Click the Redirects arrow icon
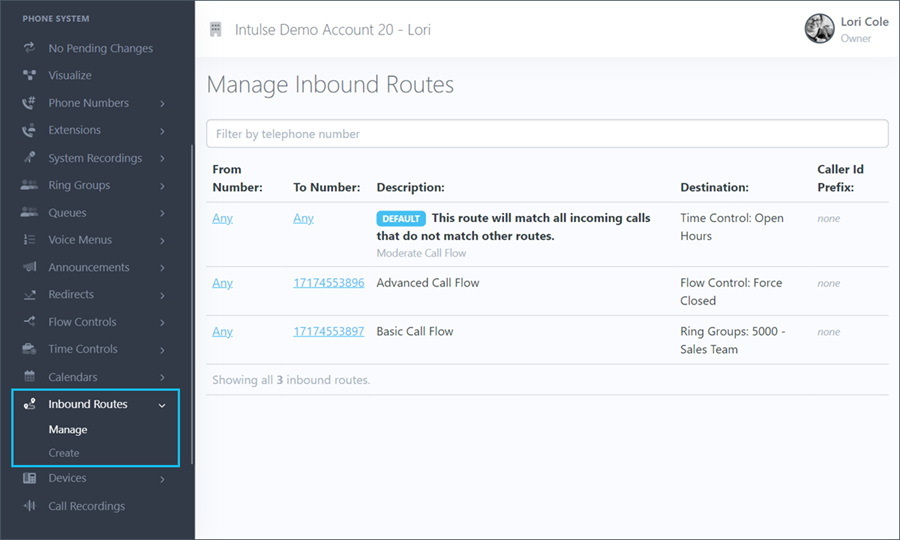Viewport: 900px width, 540px height. 29,294
